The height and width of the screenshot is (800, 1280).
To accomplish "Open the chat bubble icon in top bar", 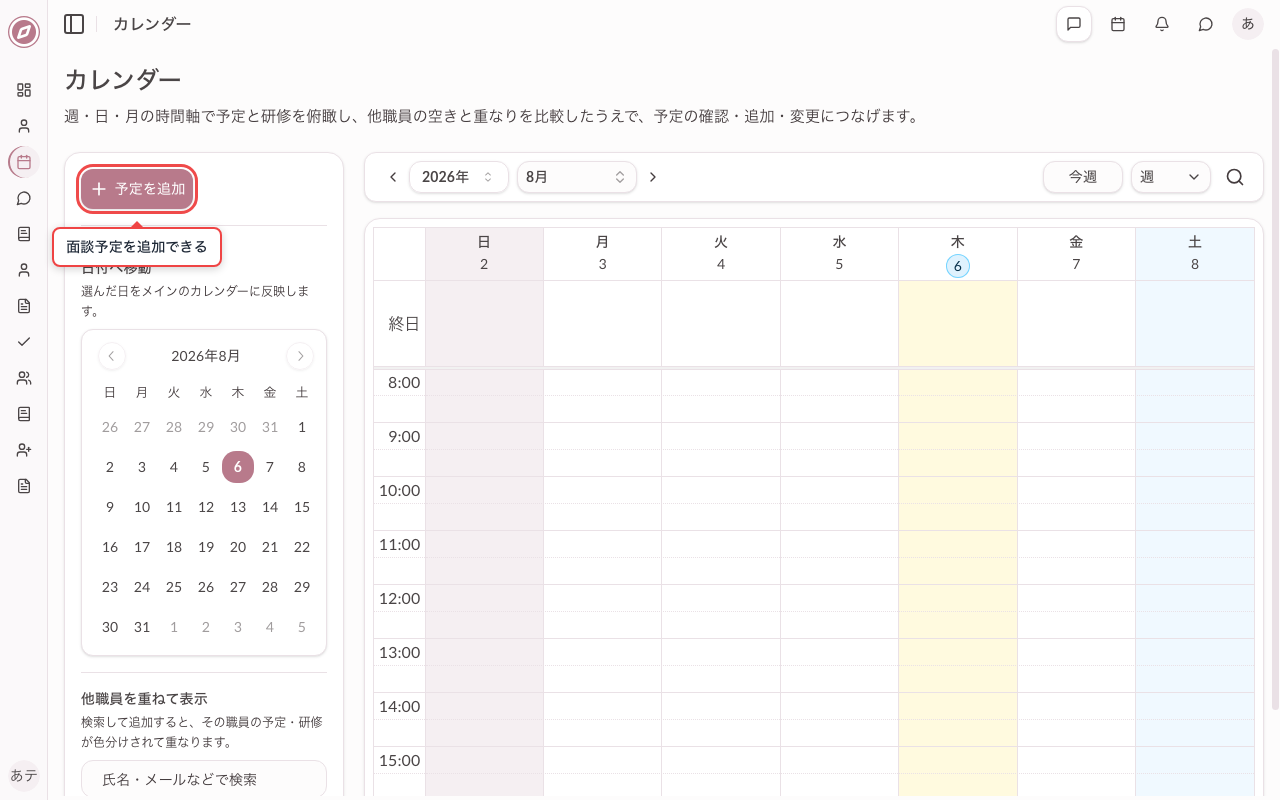I will point(1206,24).
